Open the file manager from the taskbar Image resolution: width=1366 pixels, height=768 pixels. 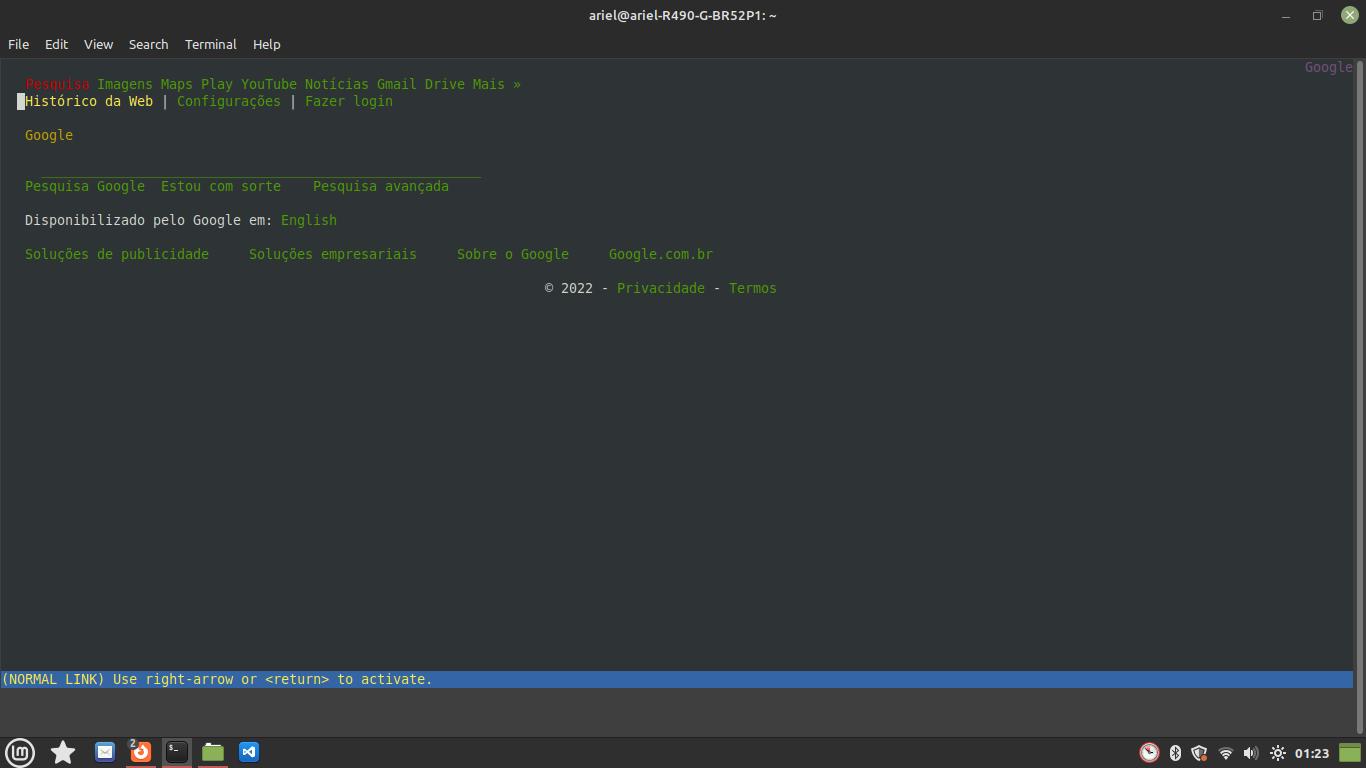coord(212,751)
